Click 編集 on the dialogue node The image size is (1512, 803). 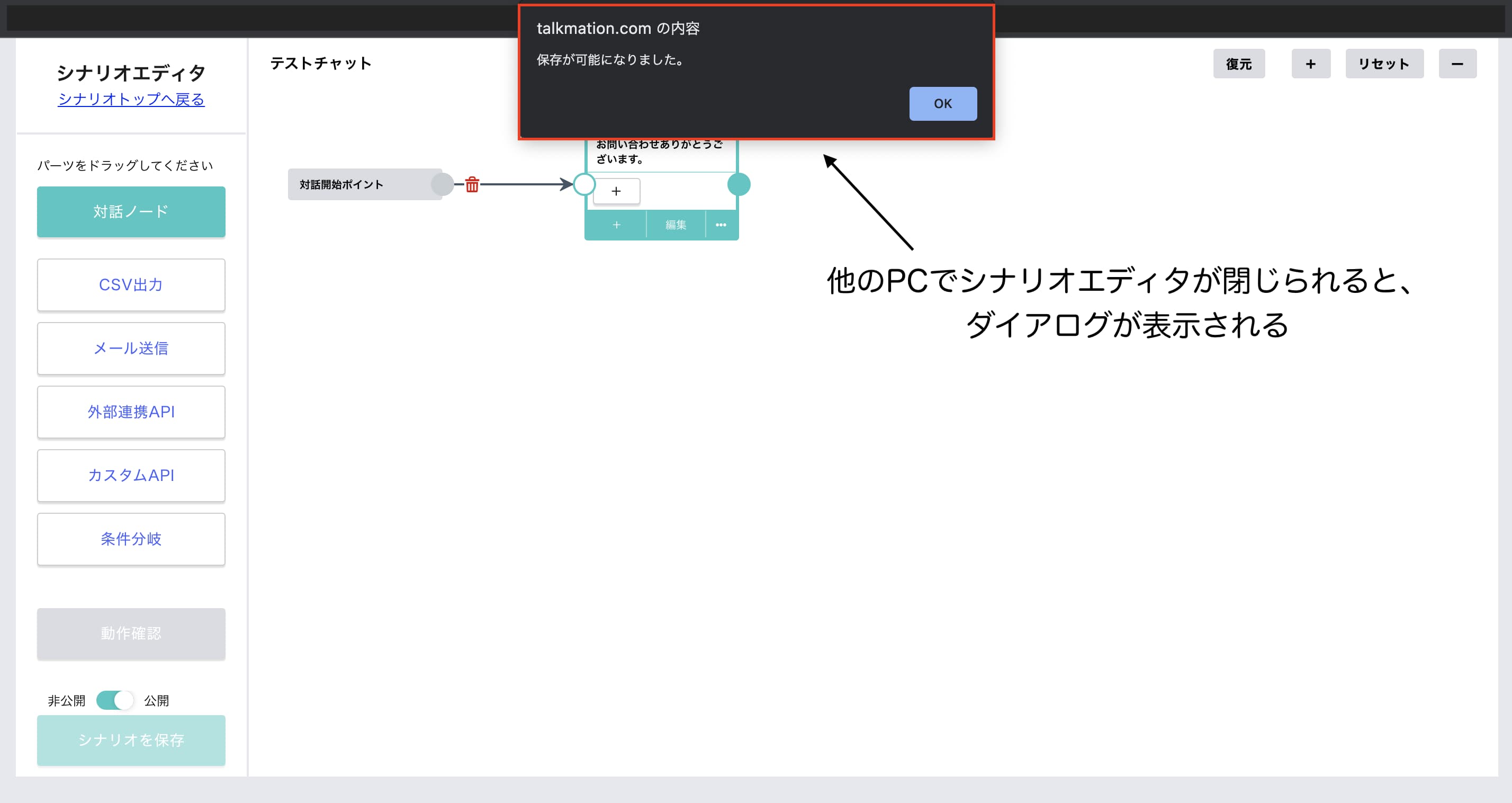click(676, 225)
